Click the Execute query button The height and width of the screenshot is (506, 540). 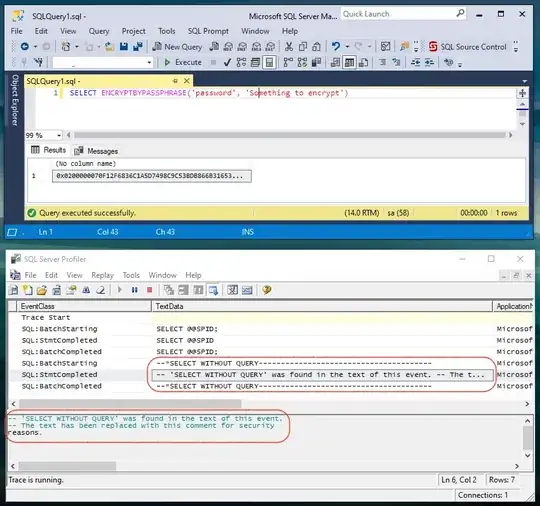click(x=183, y=62)
